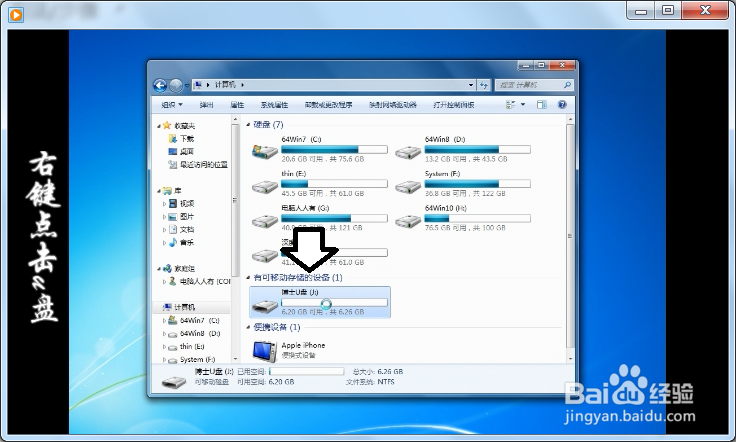
Task: Select thin (E:) in navigation tree
Action: [x=192, y=346]
